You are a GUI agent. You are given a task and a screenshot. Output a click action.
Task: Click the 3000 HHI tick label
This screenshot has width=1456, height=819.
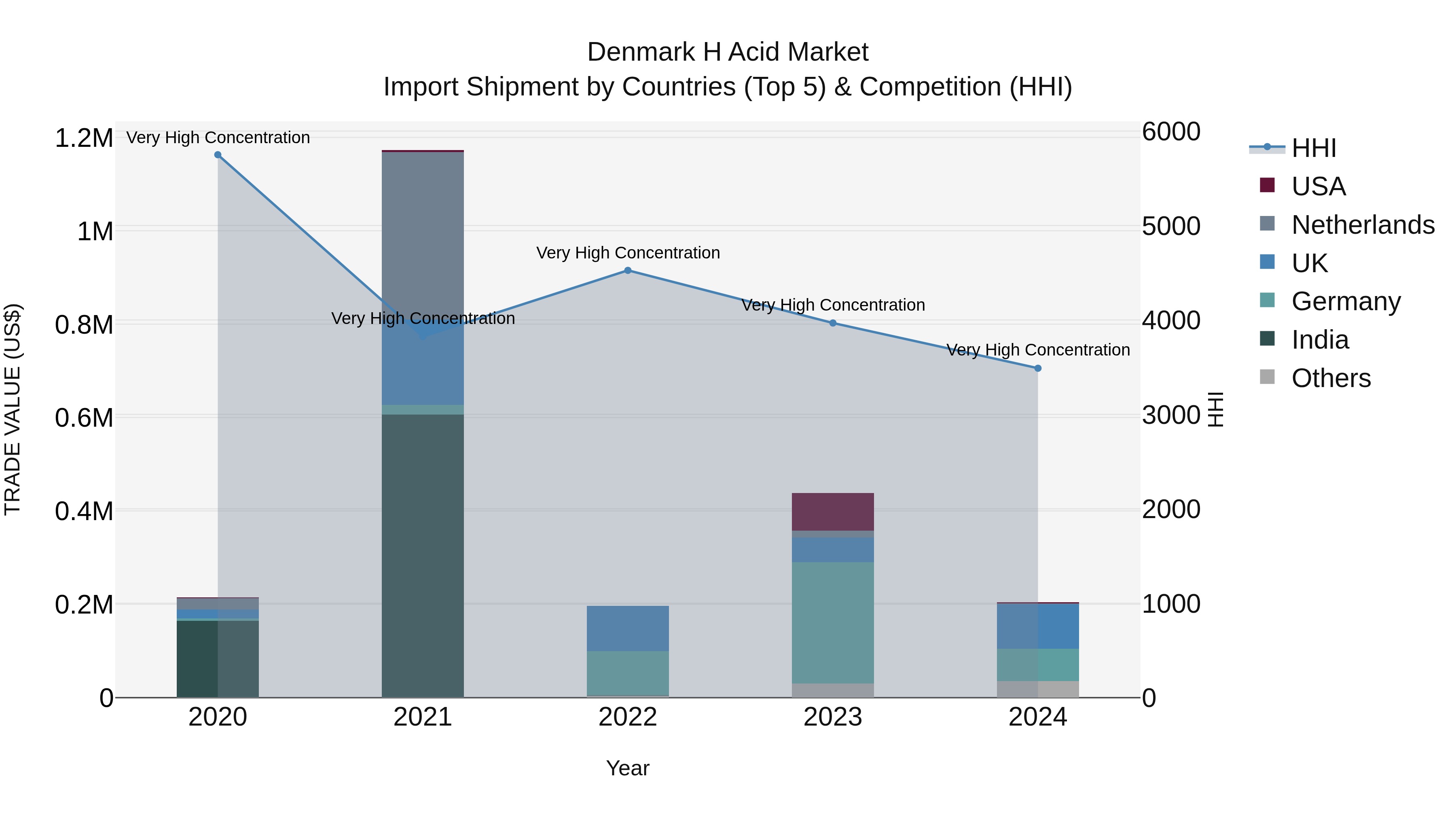1171,415
